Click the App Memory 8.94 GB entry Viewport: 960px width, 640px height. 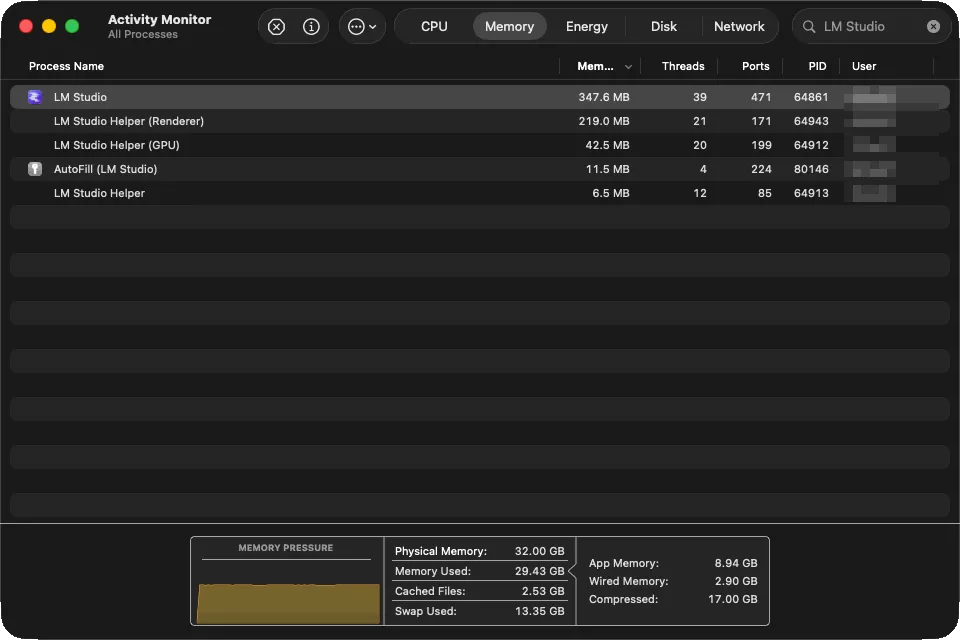[673, 563]
